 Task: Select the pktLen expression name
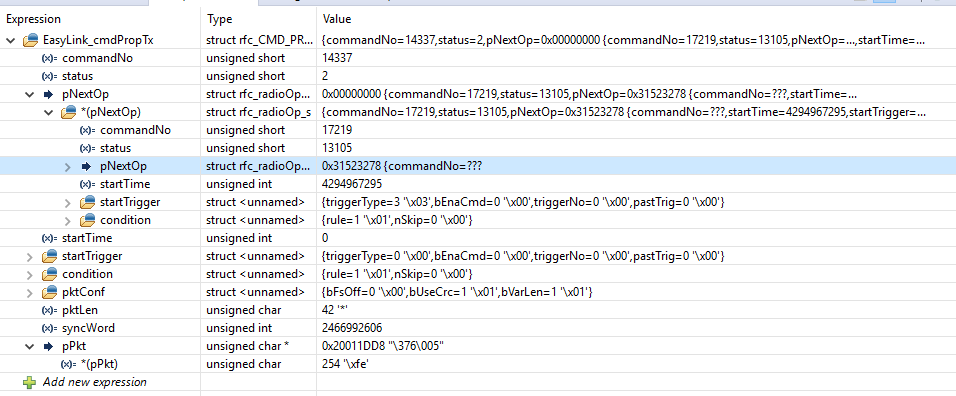[80, 310]
